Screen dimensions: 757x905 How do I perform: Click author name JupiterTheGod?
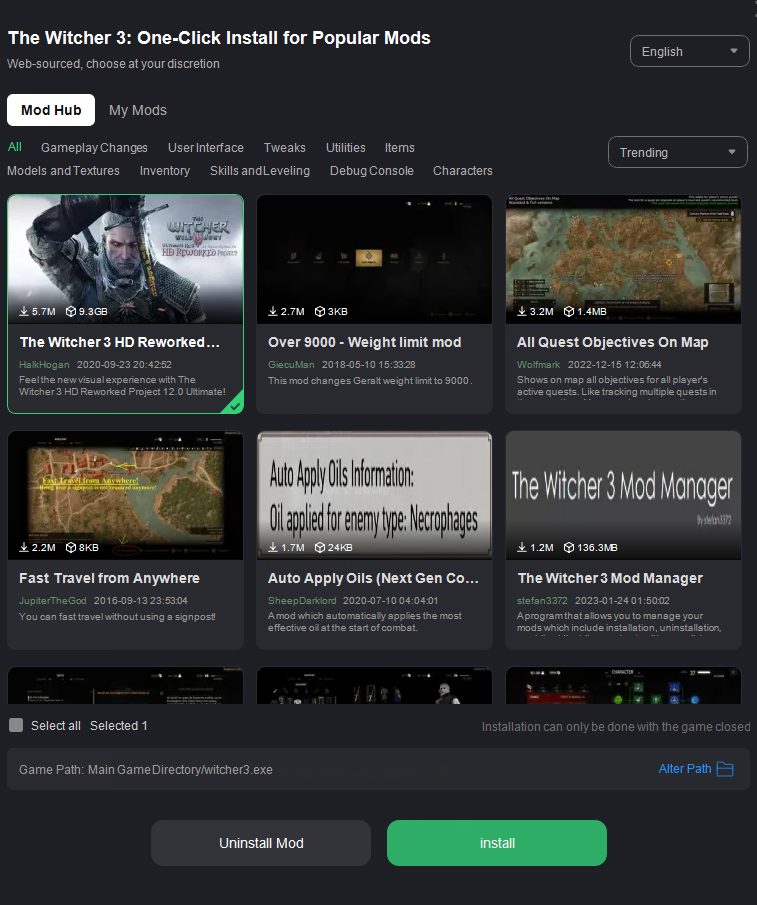pyautogui.click(x=53, y=601)
